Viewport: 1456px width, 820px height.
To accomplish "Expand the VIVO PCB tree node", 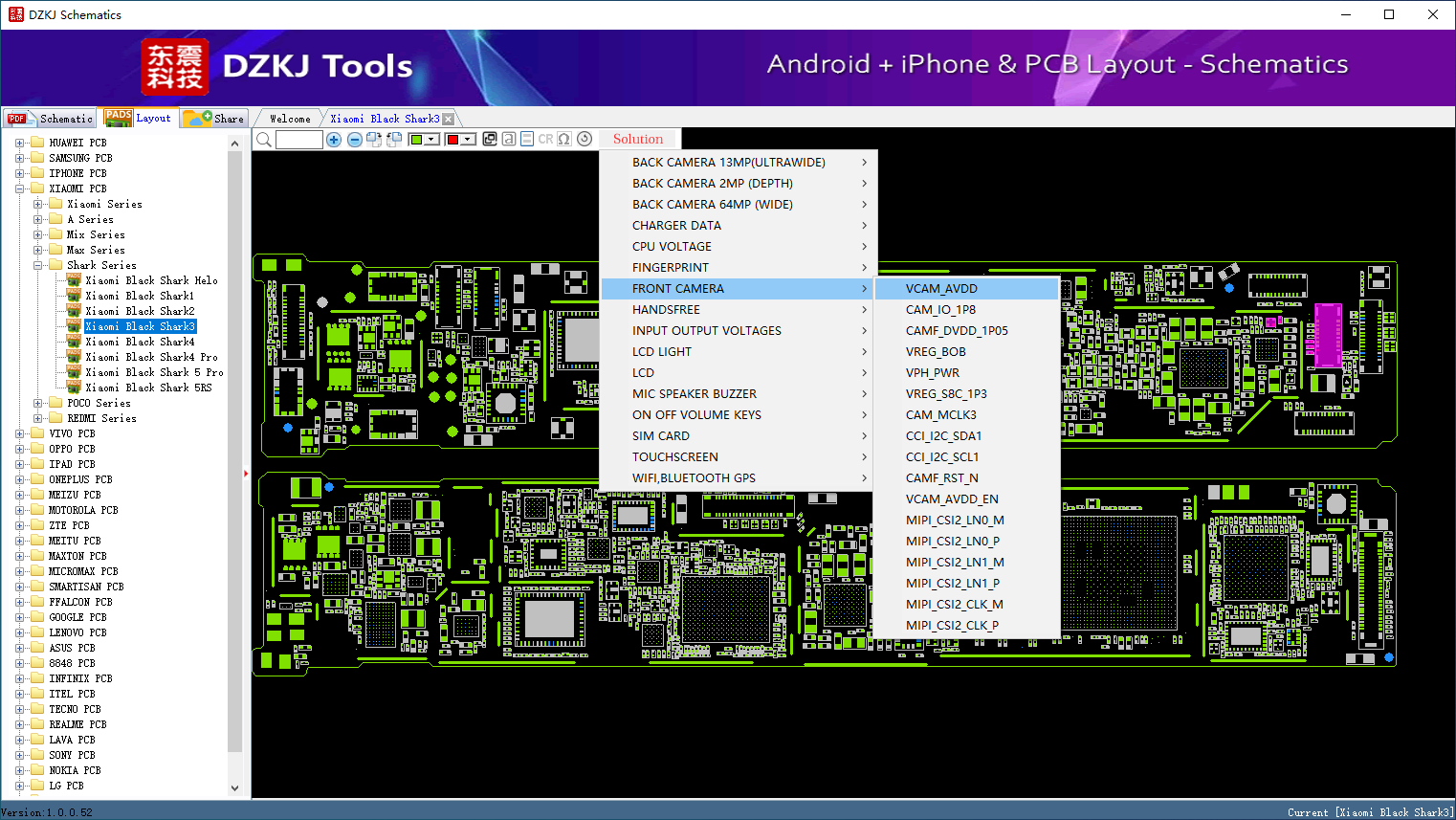I will (x=19, y=433).
